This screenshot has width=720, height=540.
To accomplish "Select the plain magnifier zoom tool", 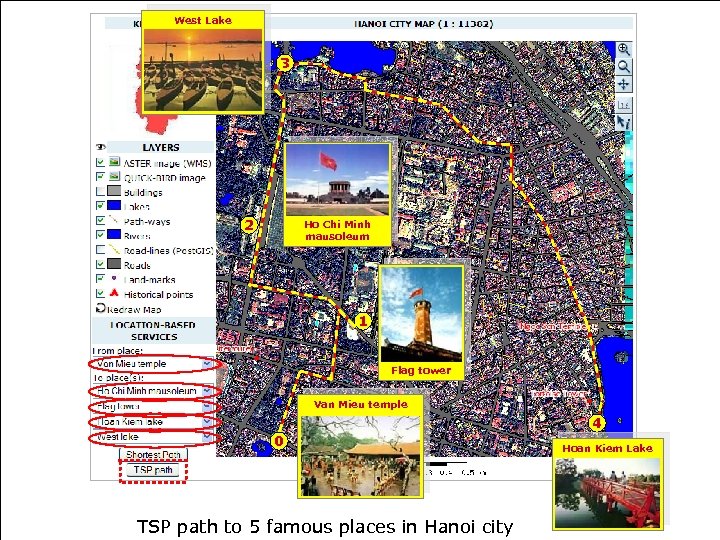I will 623,67.
